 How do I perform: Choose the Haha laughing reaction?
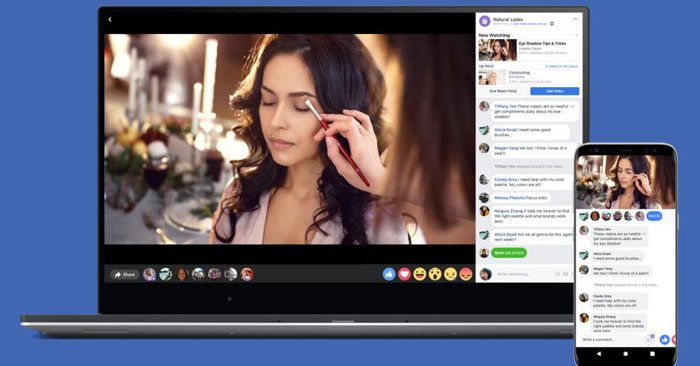coord(420,274)
